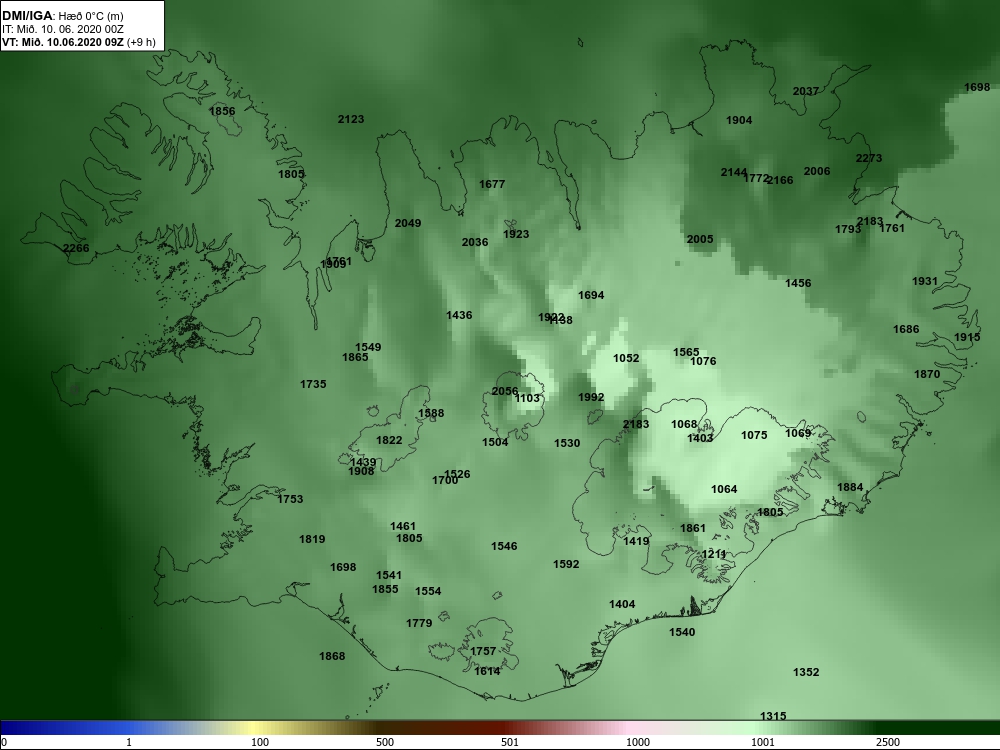Click the map value '2049'
Screen dimensions: 1000x750
[x=408, y=223]
